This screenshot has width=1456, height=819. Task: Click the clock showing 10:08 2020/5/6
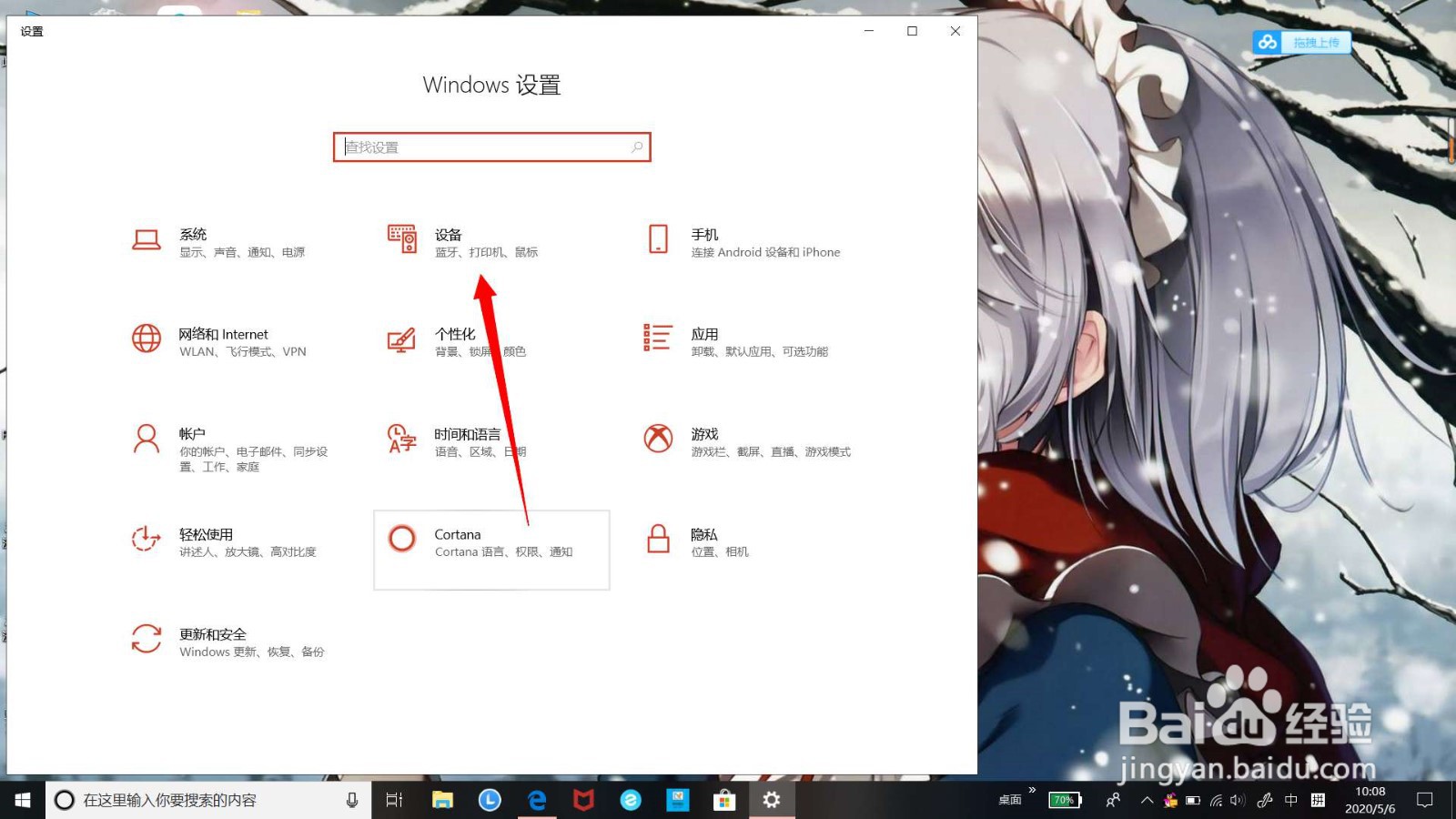click(x=1370, y=800)
